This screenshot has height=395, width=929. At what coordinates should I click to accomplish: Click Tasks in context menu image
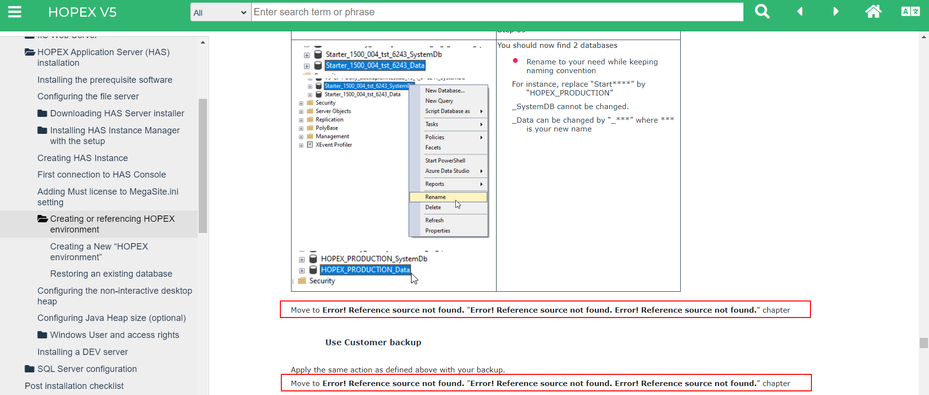tap(431, 124)
